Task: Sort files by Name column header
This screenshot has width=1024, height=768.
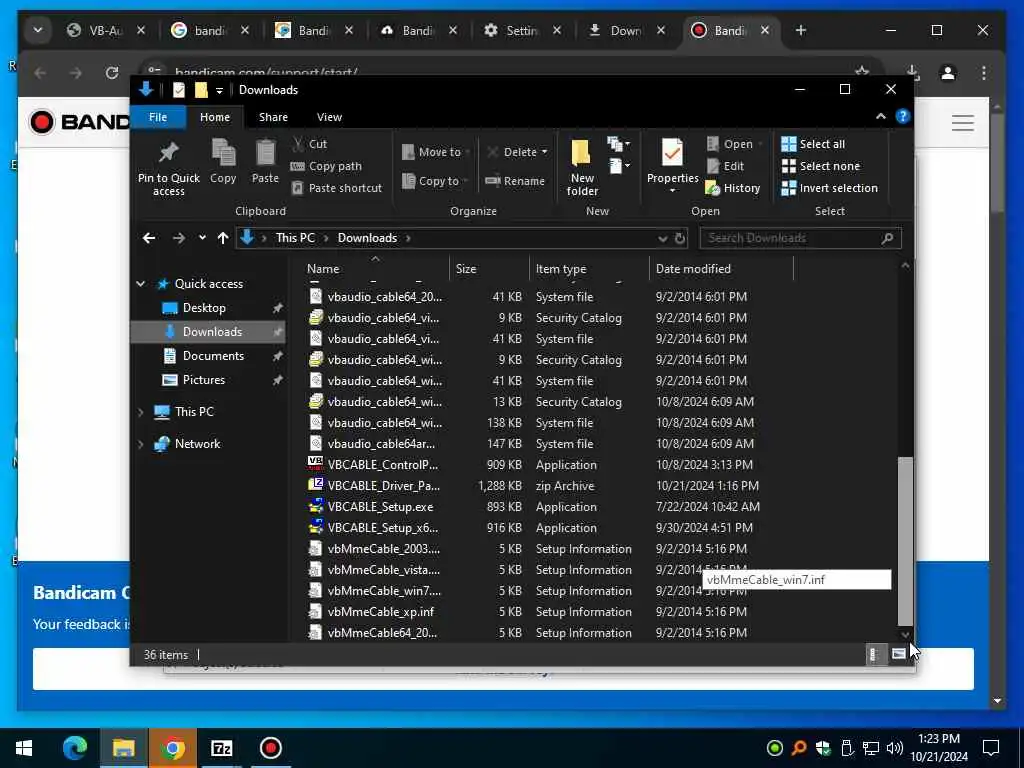Action: [323, 268]
